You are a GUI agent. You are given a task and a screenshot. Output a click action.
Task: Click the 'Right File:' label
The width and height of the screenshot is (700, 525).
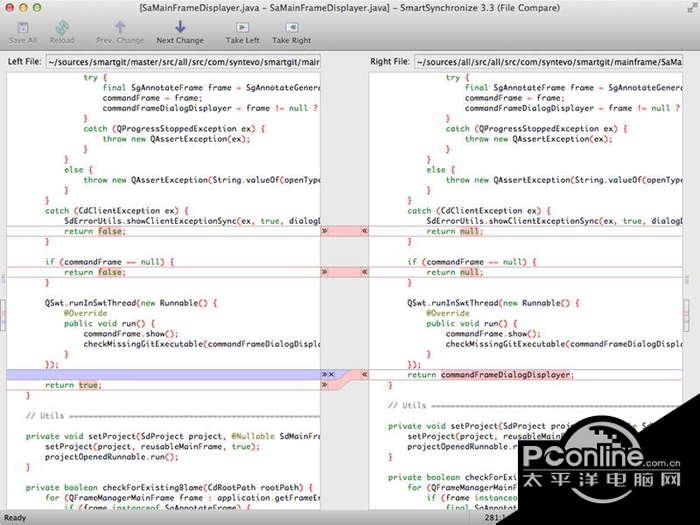pyautogui.click(x=390, y=62)
